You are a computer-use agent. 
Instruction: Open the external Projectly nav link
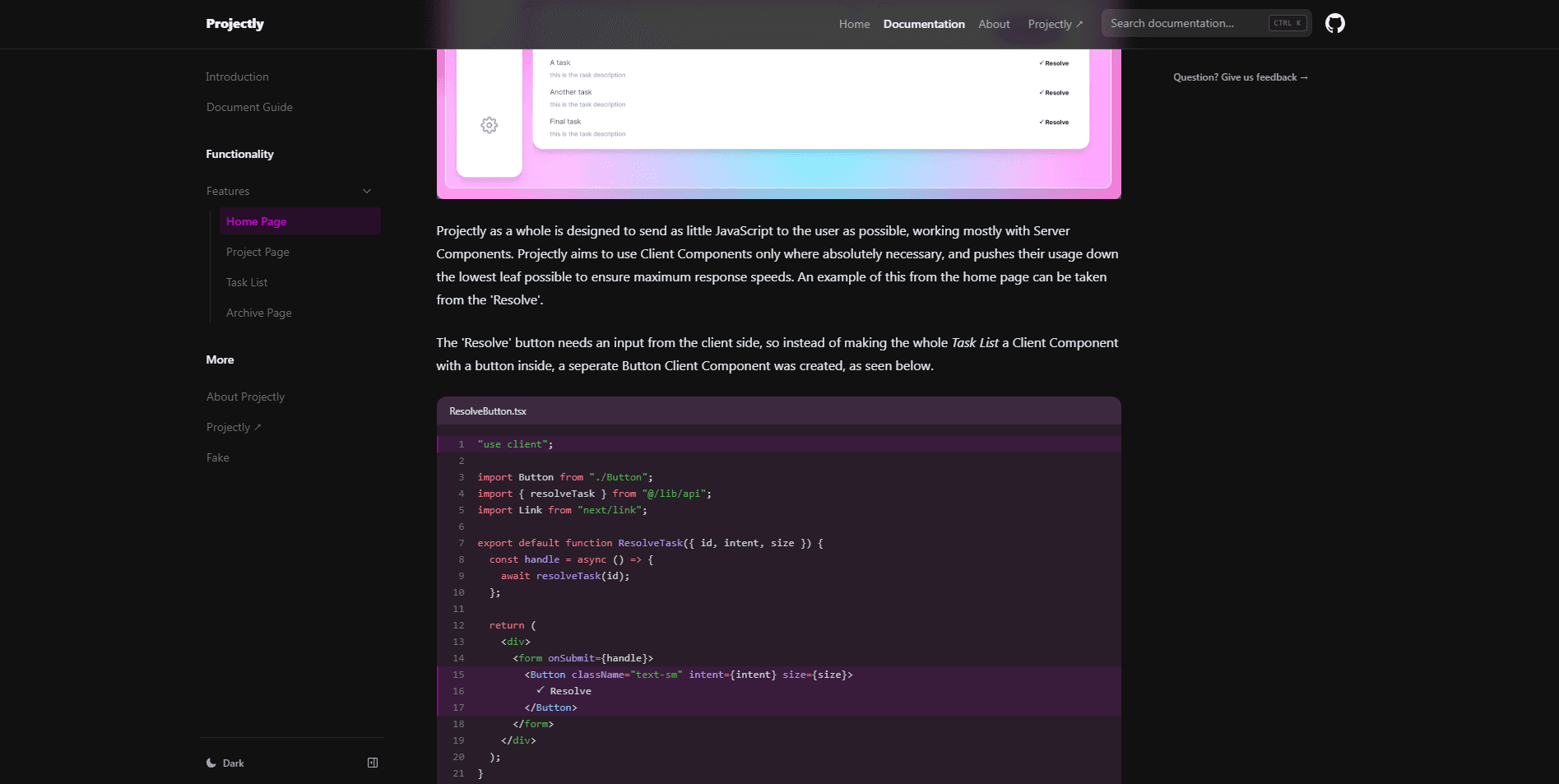click(x=1056, y=24)
